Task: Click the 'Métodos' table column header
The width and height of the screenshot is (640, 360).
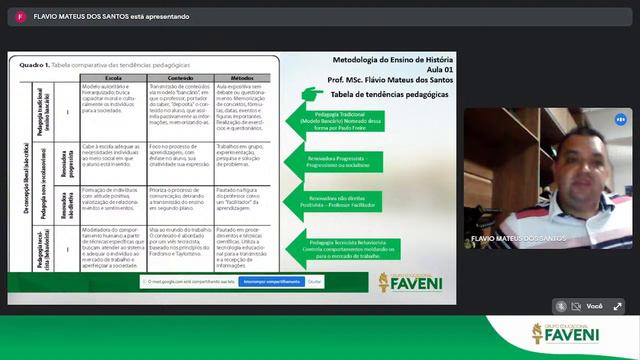Action: [x=242, y=78]
